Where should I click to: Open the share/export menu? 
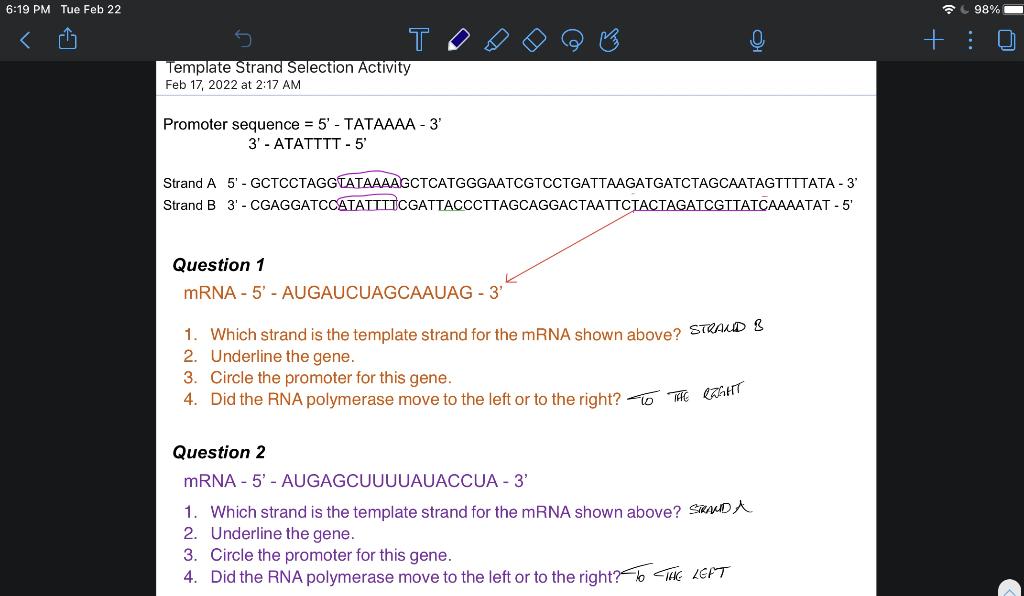(x=67, y=40)
